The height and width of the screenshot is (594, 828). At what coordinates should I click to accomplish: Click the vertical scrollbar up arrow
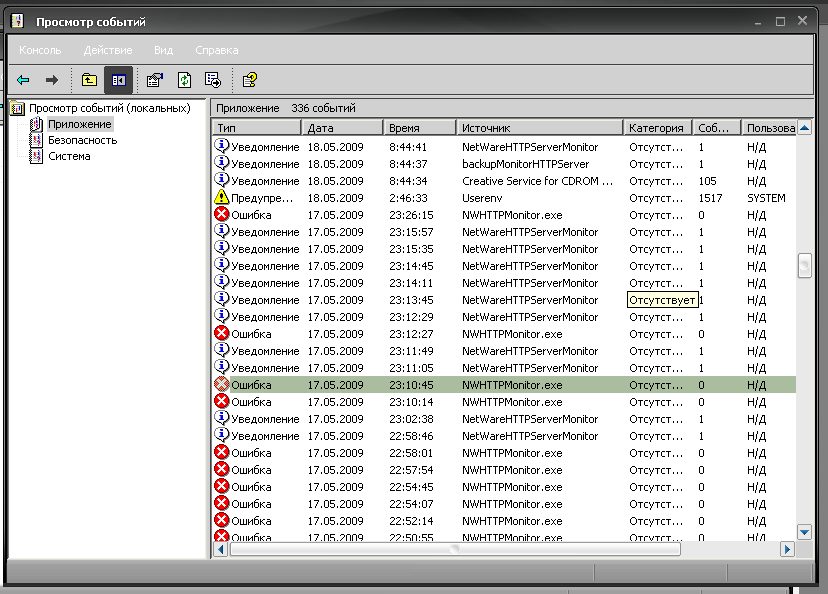tap(804, 128)
